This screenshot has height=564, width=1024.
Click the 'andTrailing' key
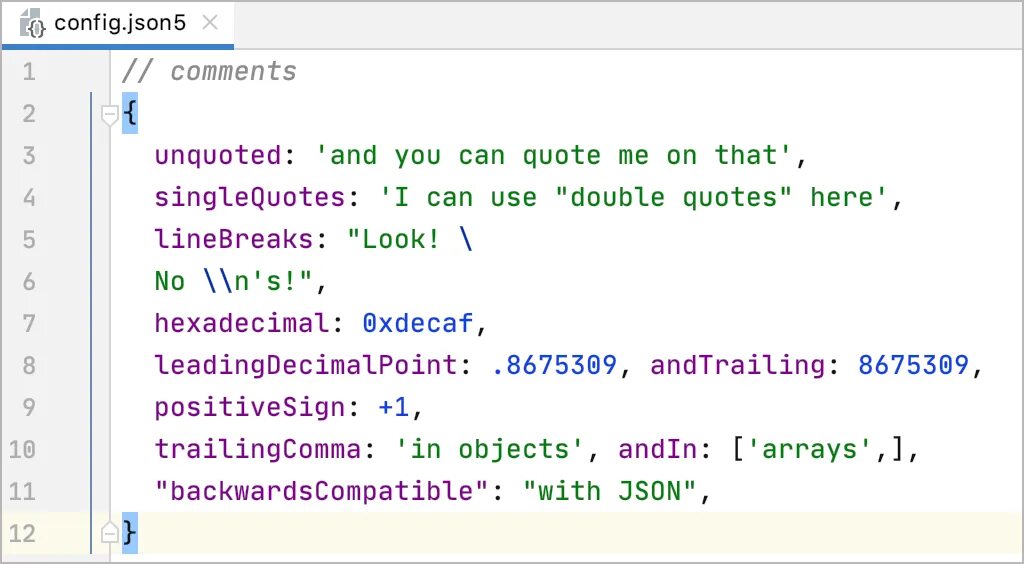(737, 365)
